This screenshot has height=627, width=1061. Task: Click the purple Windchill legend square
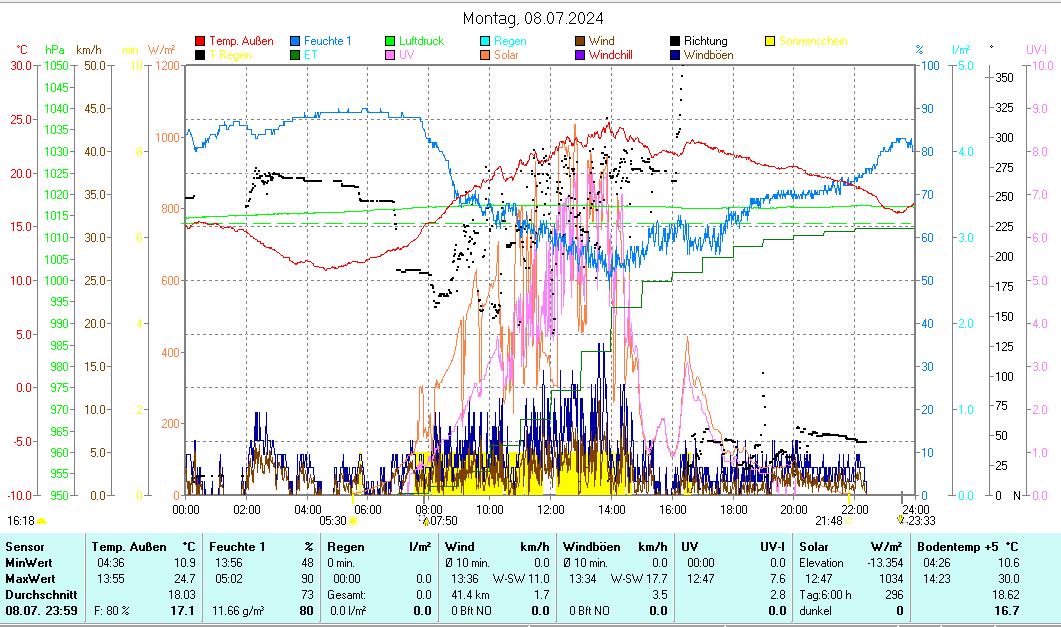click(580, 55)
